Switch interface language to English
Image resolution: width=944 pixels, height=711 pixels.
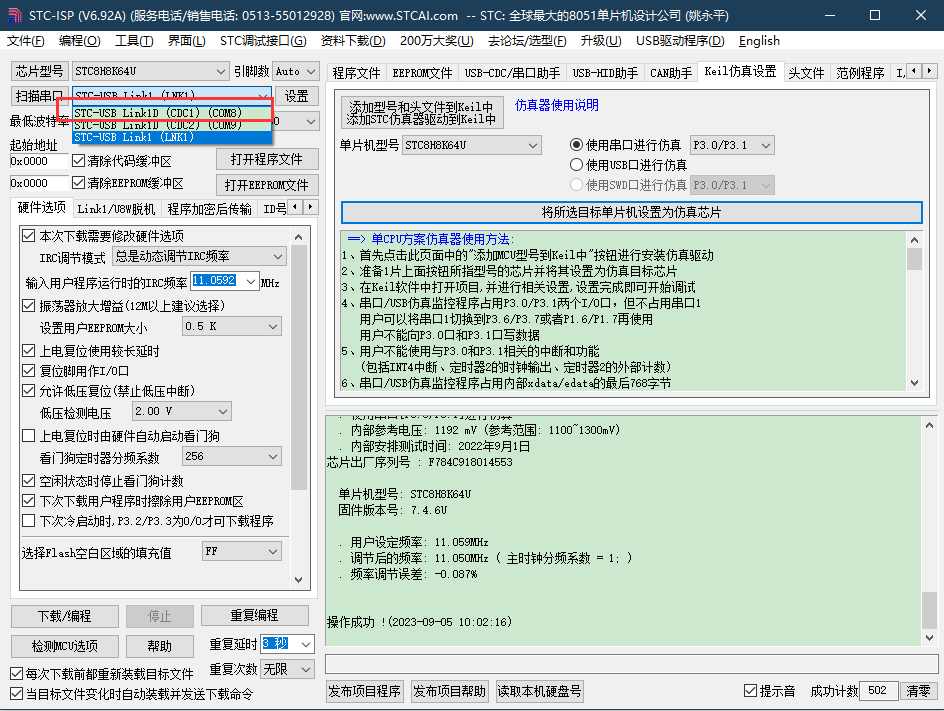759,41
